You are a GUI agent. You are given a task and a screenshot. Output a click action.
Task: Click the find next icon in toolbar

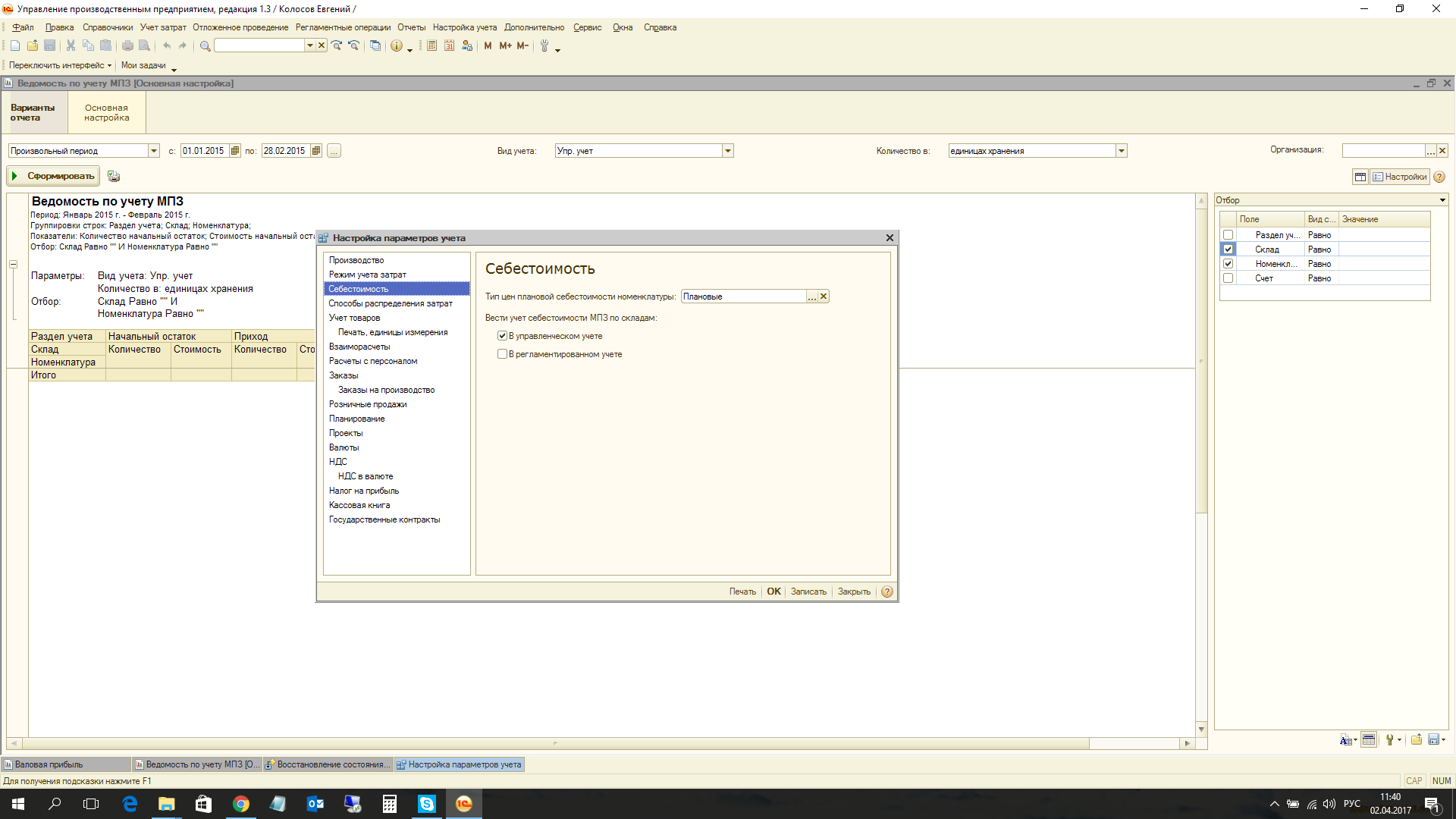[337, 46]
